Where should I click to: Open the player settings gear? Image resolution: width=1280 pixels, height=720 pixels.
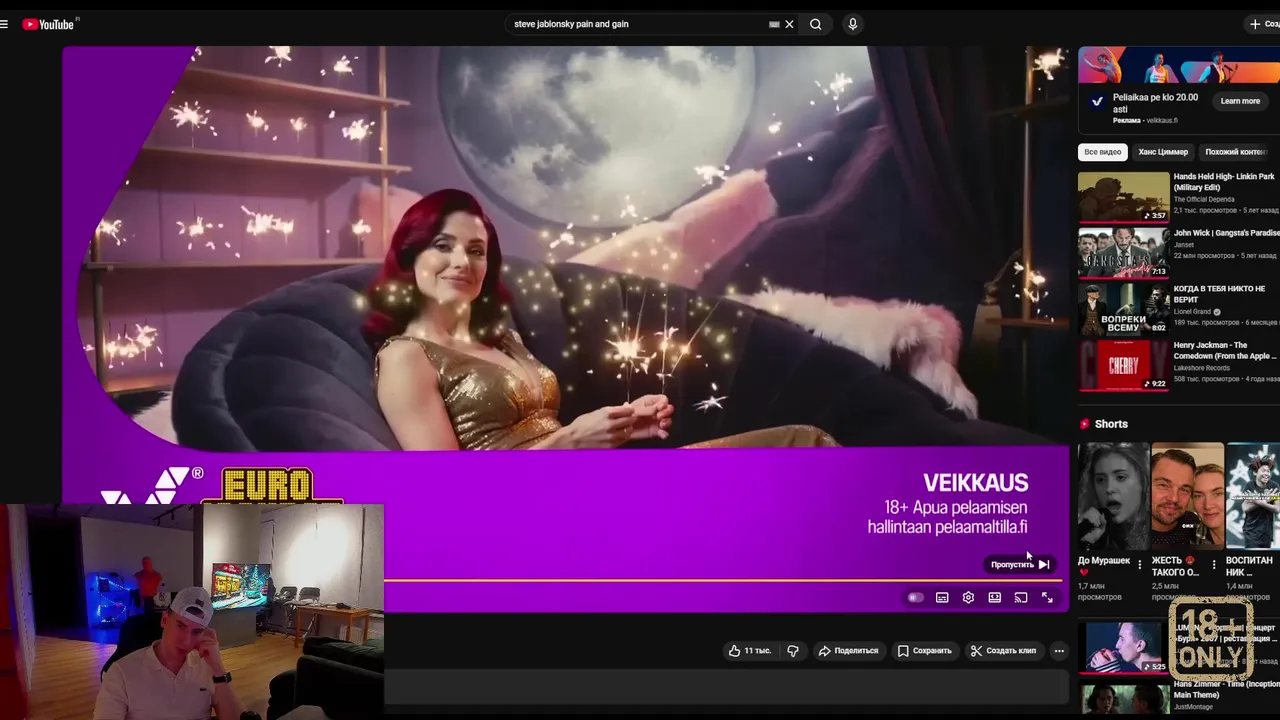[968, 598]
